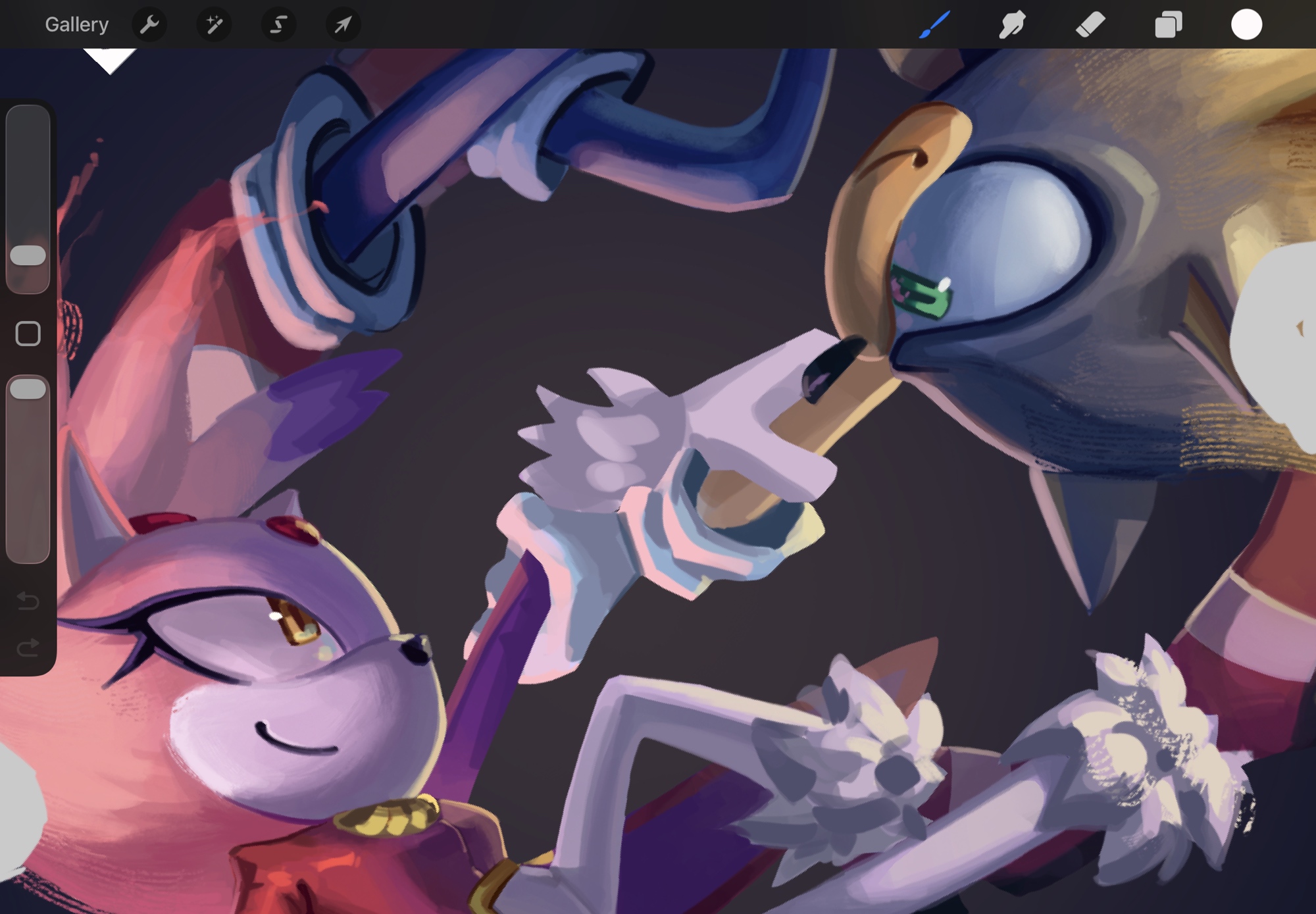This screenshot has height=914, width=1316.
Task: Click the brush opacity slider handle
Action: (x=28, y=389)
